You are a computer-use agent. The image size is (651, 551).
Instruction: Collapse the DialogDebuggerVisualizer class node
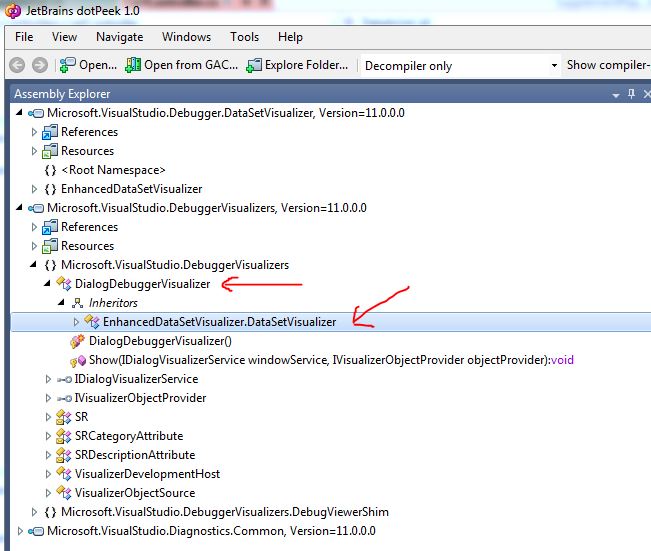click(47, 283)
